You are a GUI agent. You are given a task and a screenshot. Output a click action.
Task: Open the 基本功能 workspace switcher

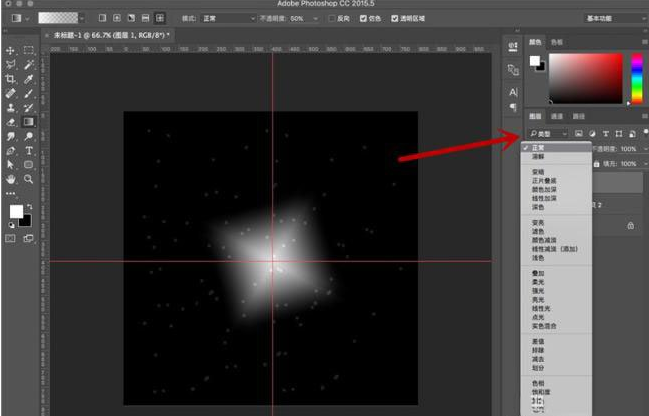(x=616, y=18)
